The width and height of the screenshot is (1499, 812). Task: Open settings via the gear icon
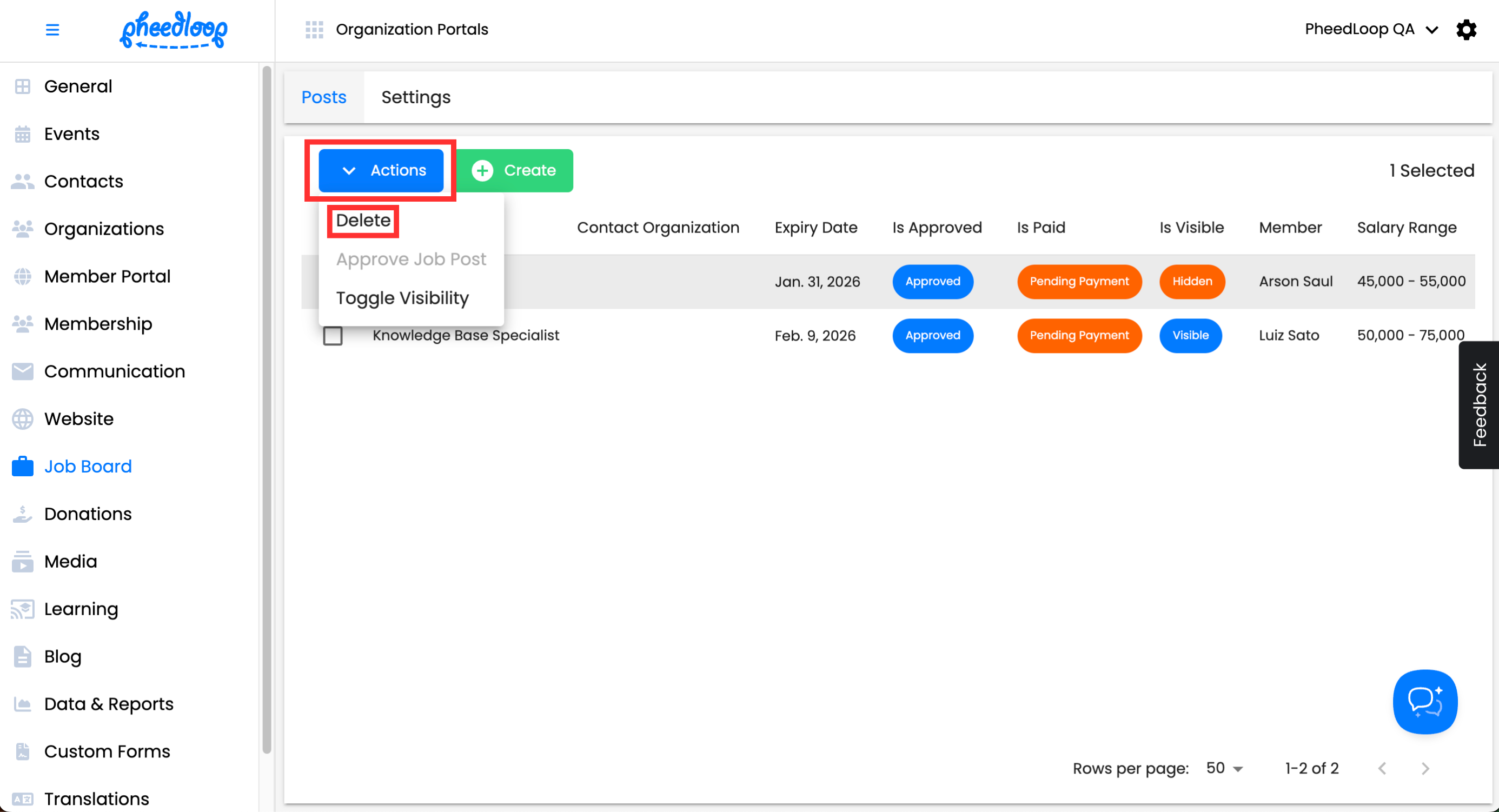1466,30
